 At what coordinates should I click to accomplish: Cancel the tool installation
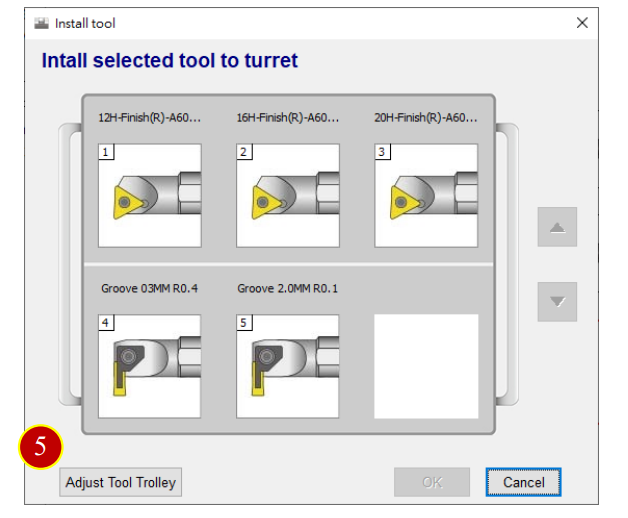pyautogui.click(x=523, y=482)
